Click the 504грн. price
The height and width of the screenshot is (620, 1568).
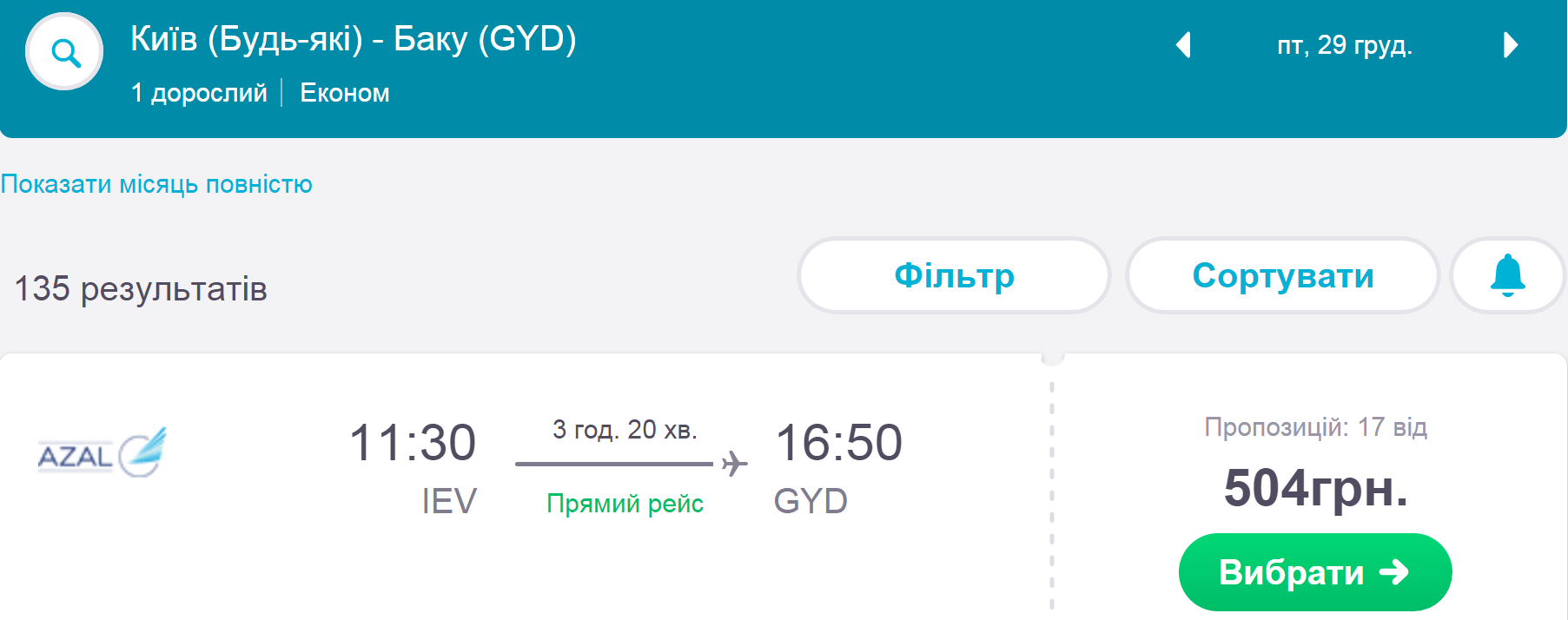(x=1315, y=488)
